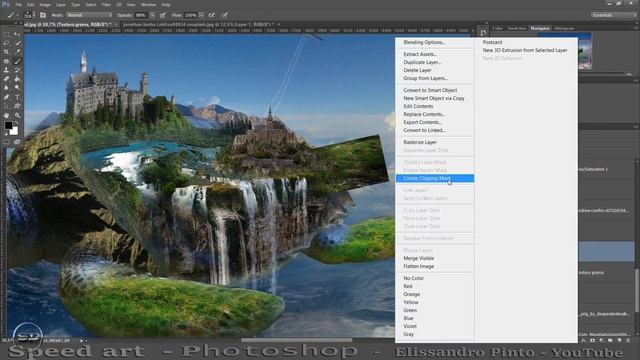The height and width of the screenshot is (360, 640).
Task: Change the screen mode button
Action: (18, 142)
